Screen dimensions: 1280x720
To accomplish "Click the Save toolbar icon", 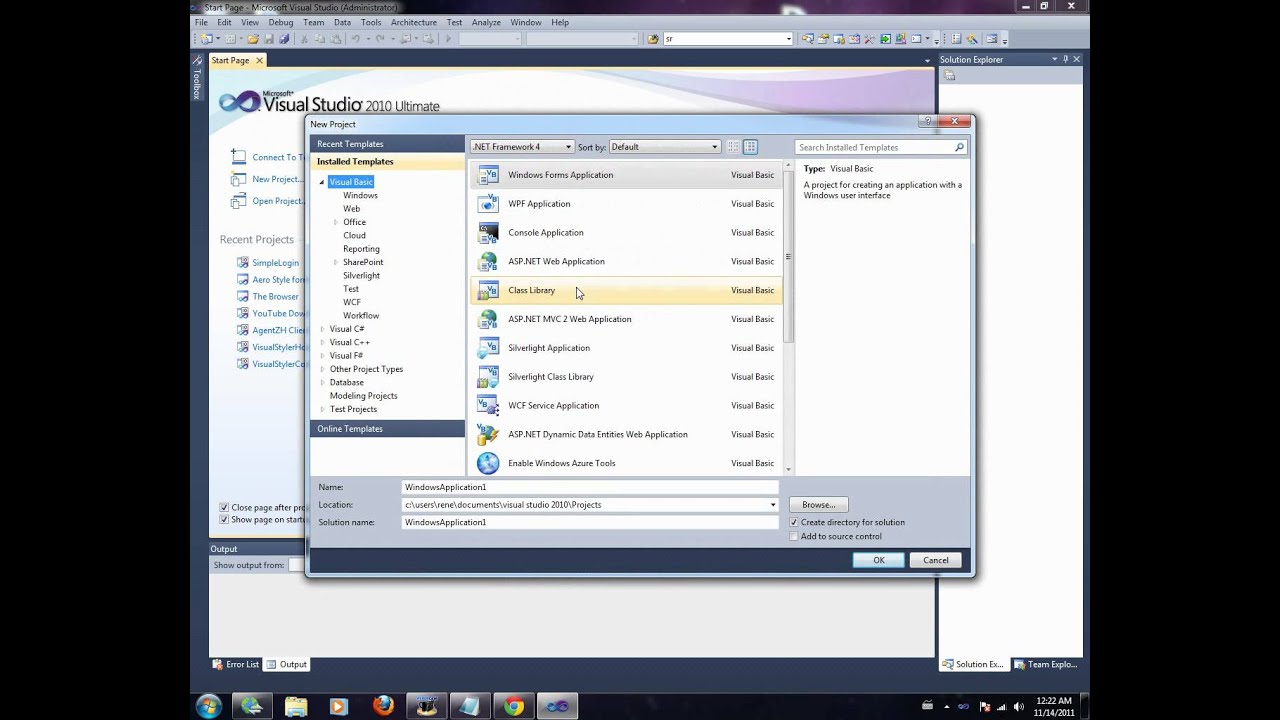I will point(269,39).
